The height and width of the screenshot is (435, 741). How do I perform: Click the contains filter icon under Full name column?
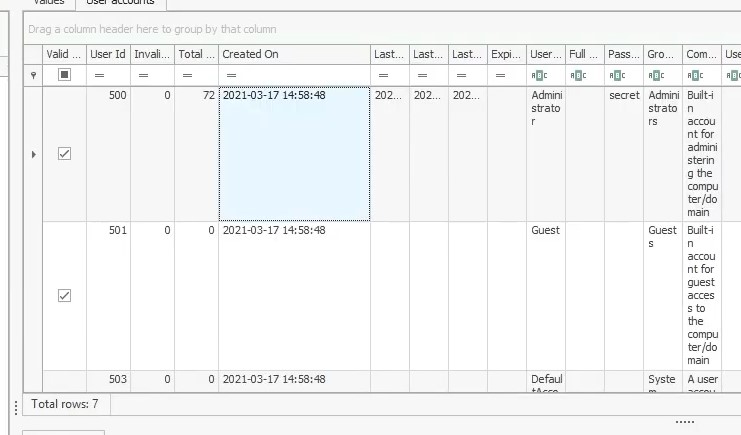point(579,75)
